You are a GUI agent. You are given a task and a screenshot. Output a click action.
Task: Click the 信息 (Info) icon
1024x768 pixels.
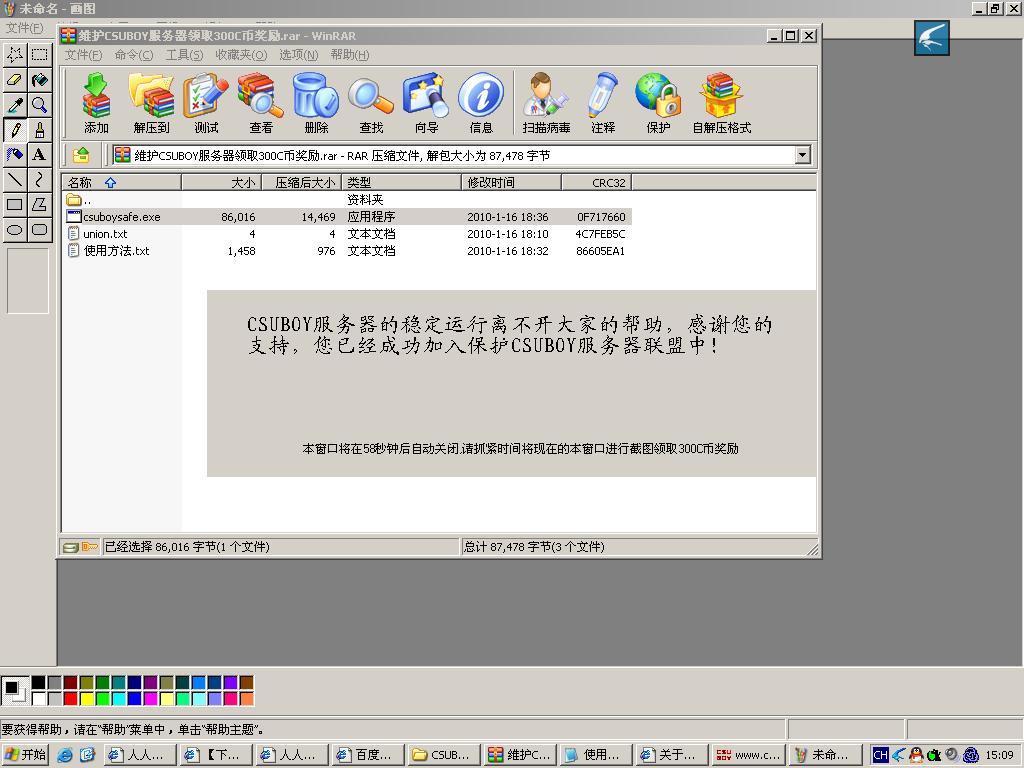pos(481,103)
